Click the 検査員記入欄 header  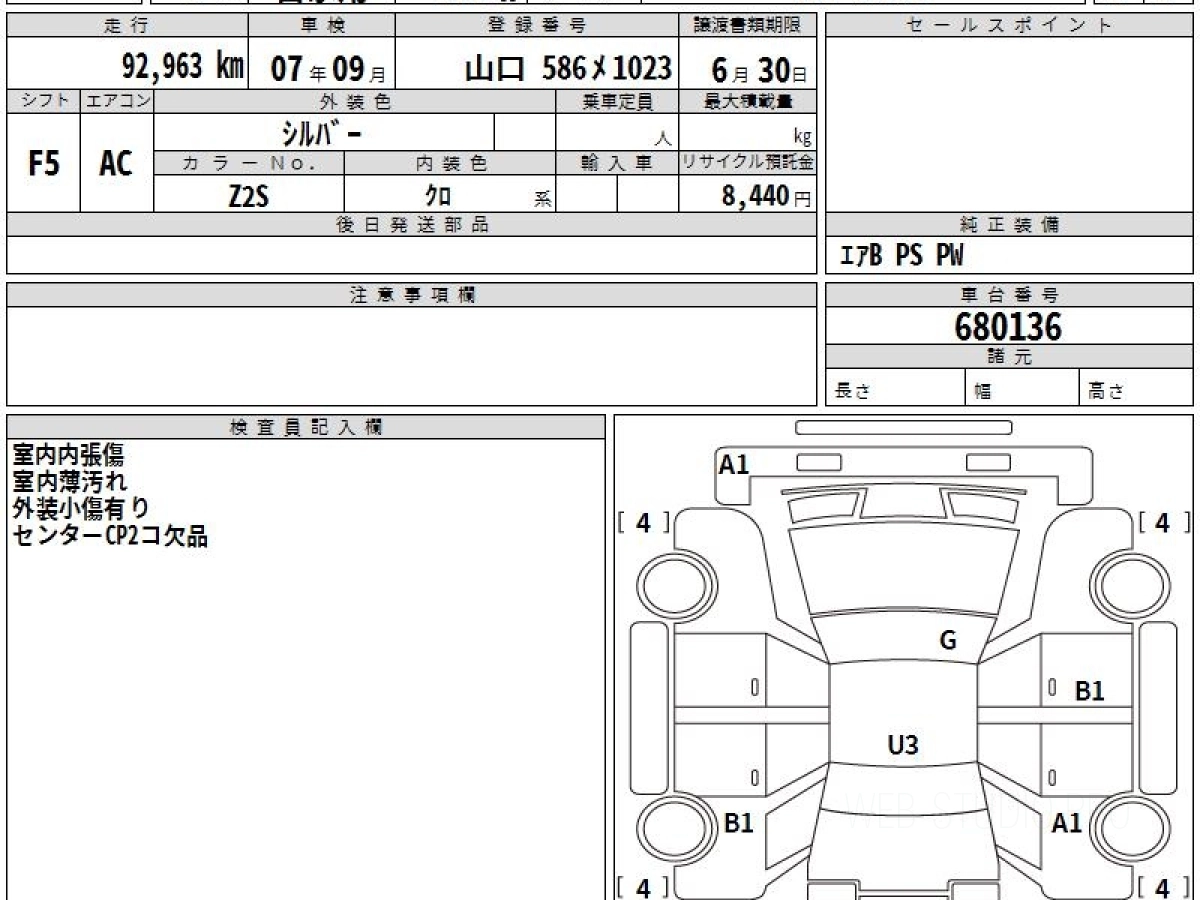(x=306, y=427)
